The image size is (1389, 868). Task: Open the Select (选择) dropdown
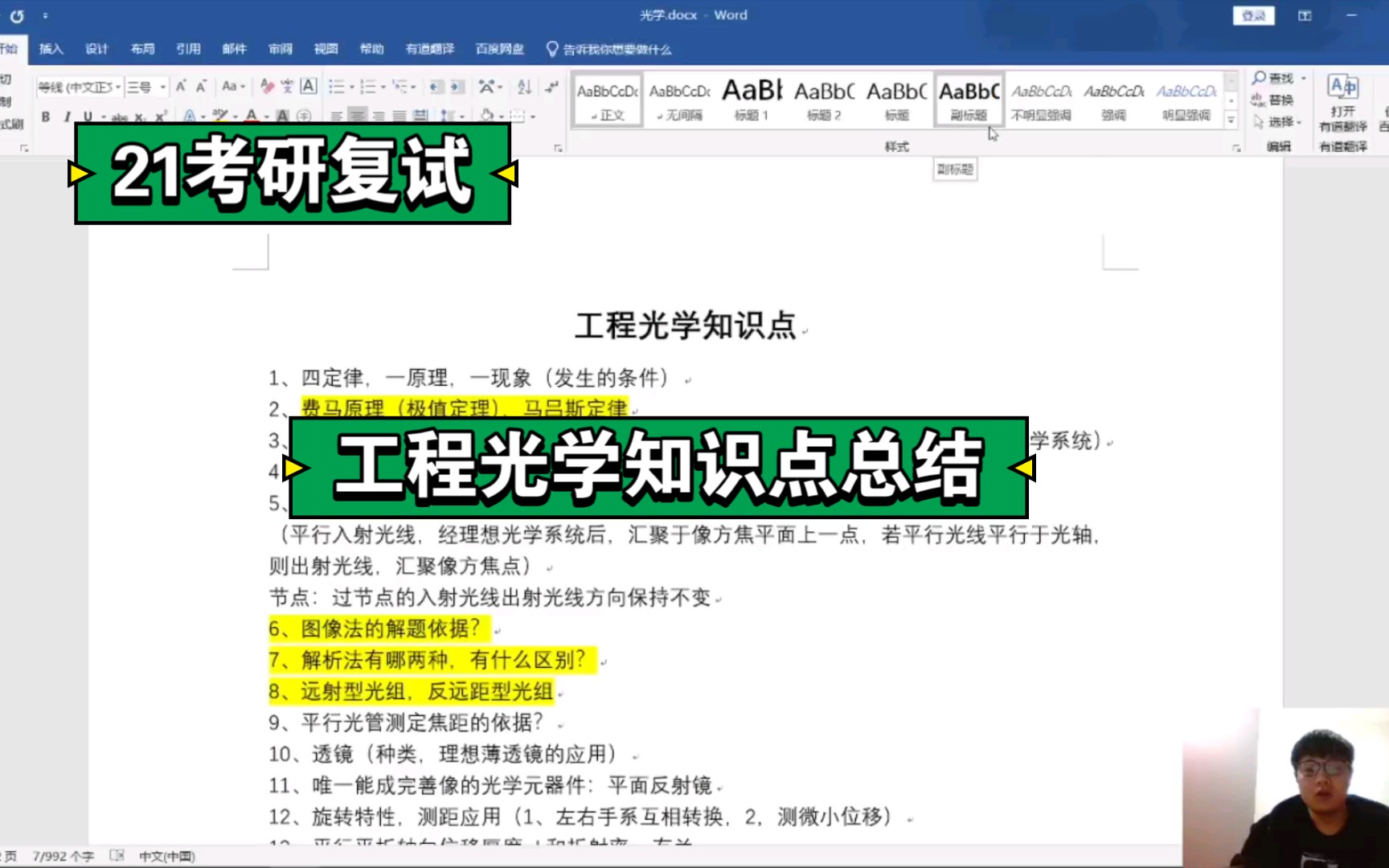(1279, 122)
